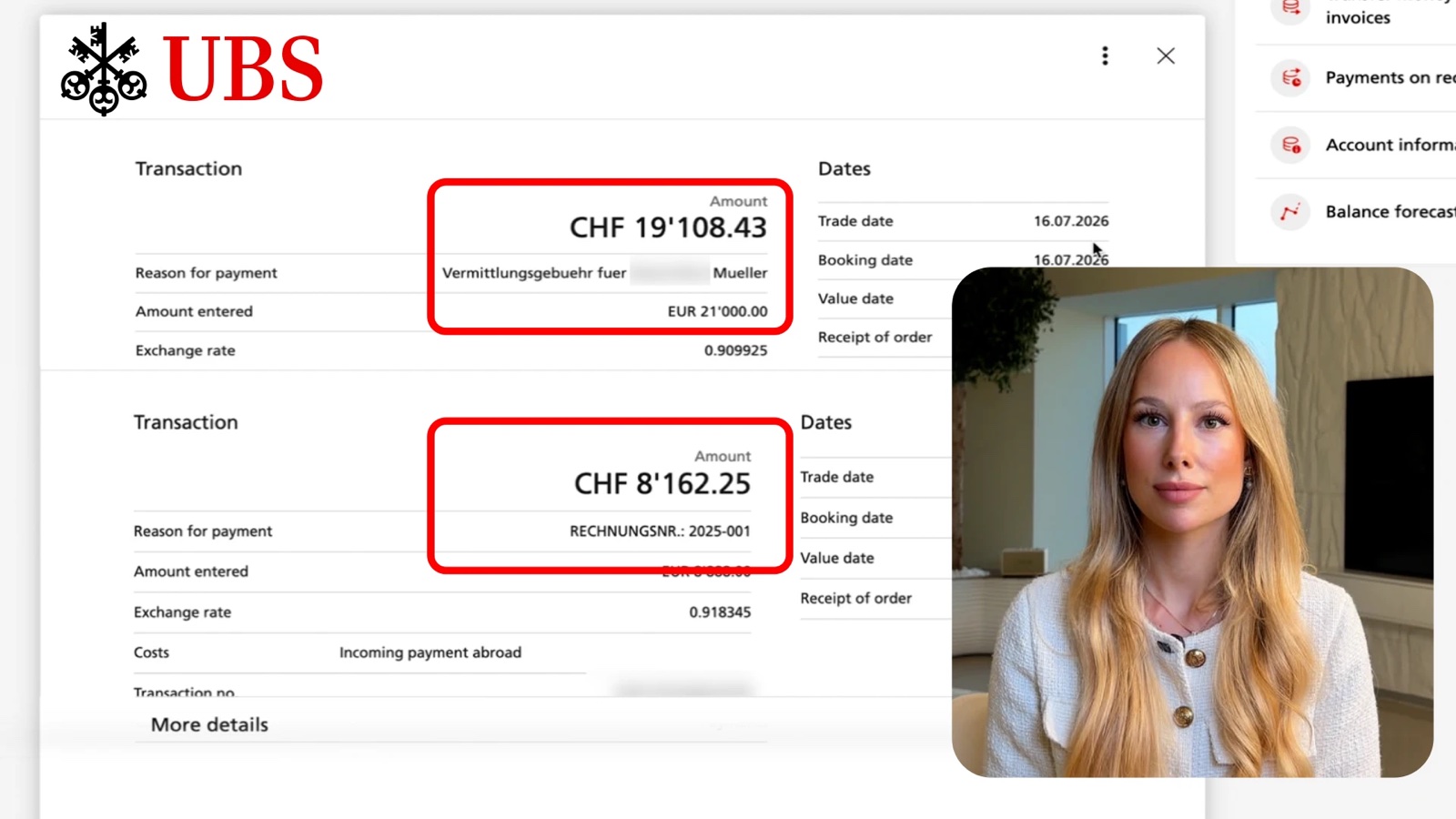
Task: Open the Payments on request menu entry
Action: [x=1390, y=78]
